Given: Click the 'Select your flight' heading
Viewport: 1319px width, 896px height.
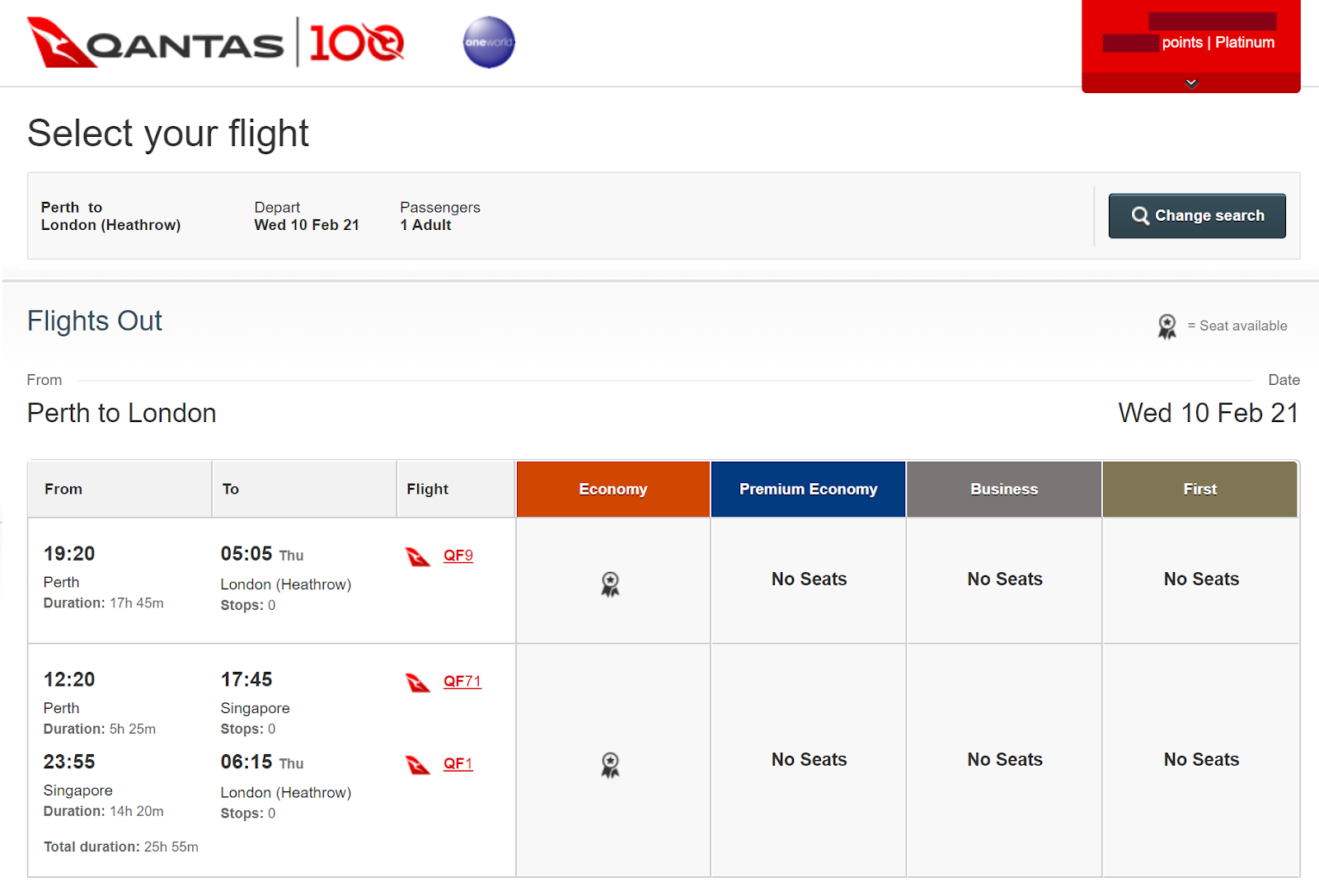Looking at the screenshot, I should [x=168, y=134].
